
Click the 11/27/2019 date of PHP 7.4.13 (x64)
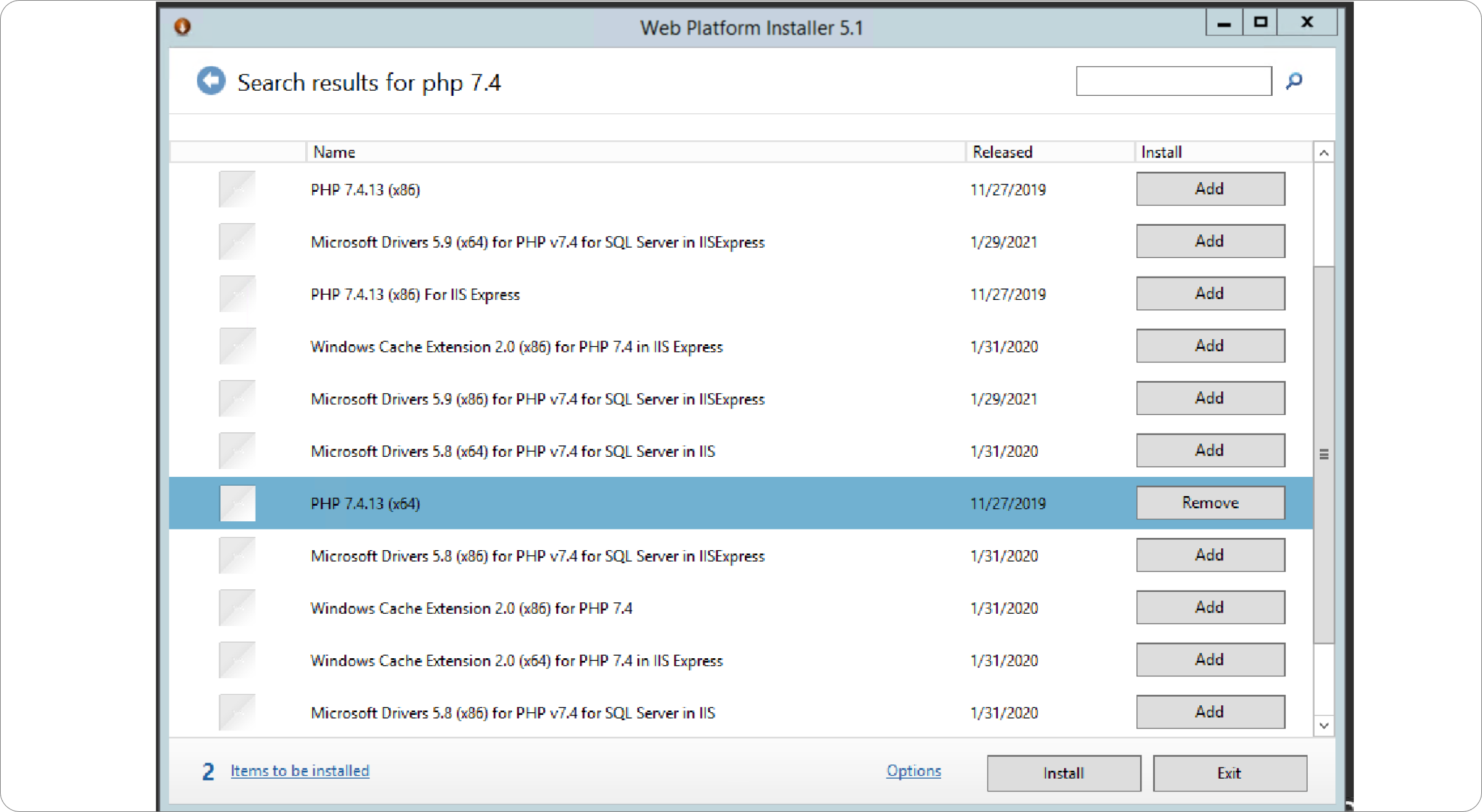click(1008, 504)
